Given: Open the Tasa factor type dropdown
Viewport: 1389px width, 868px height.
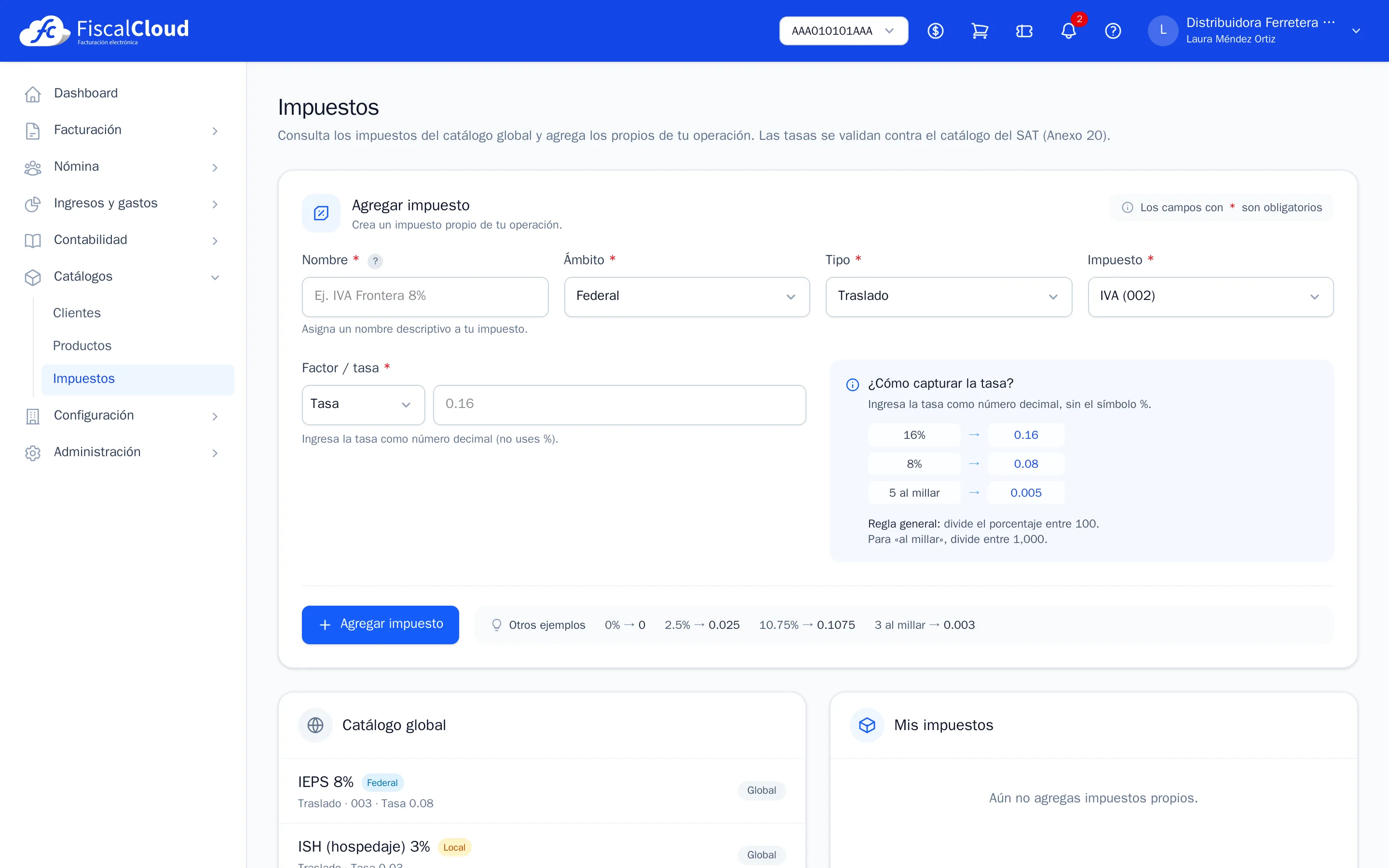Looking at the screenshot, I should (363, 405).
